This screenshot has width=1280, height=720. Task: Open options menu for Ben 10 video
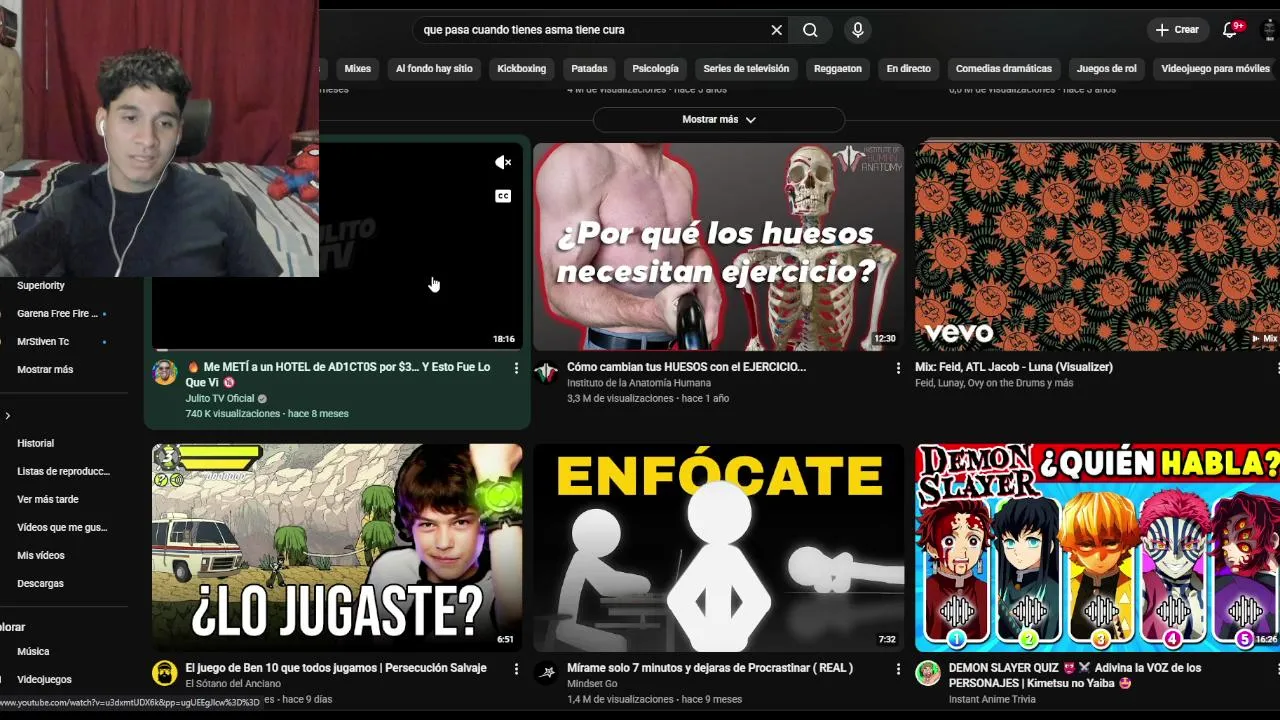click(516, 669)
